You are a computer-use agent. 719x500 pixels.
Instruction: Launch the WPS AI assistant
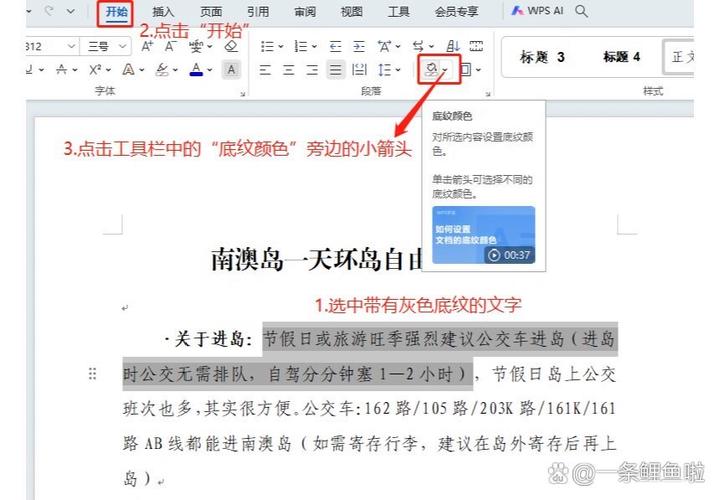[x=537, y=11]
